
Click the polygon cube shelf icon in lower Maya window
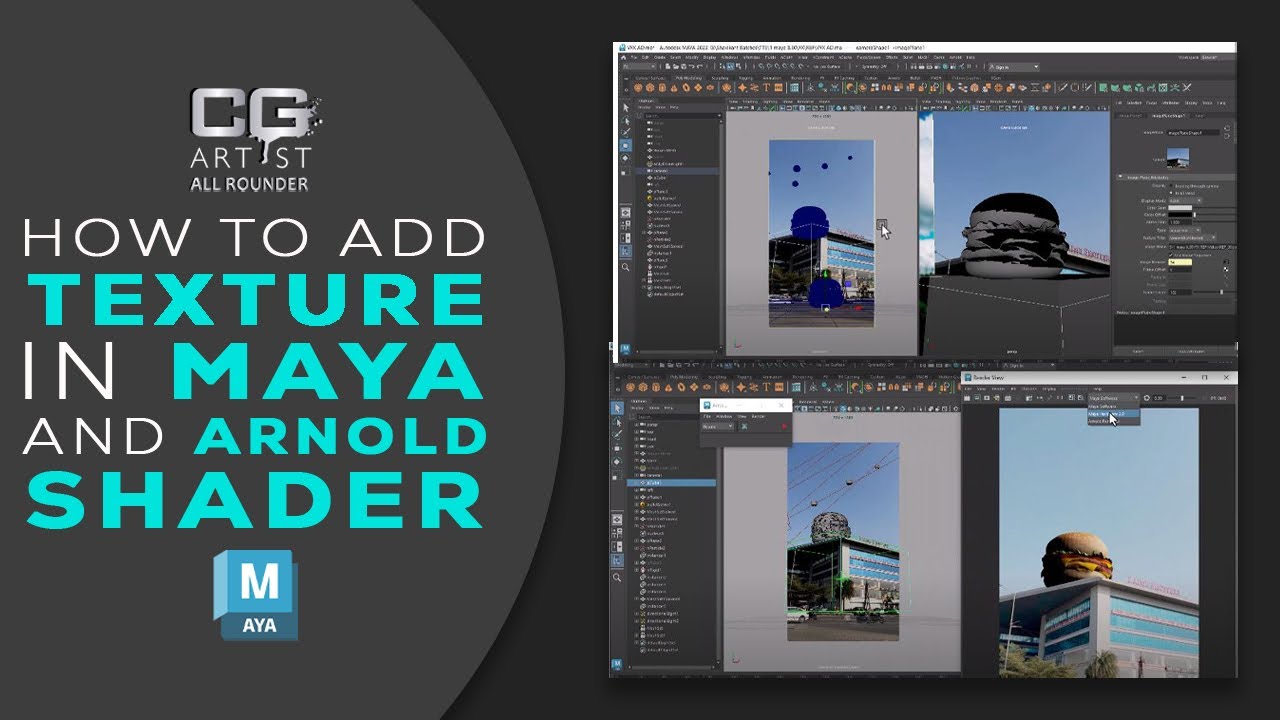point(643,387)
